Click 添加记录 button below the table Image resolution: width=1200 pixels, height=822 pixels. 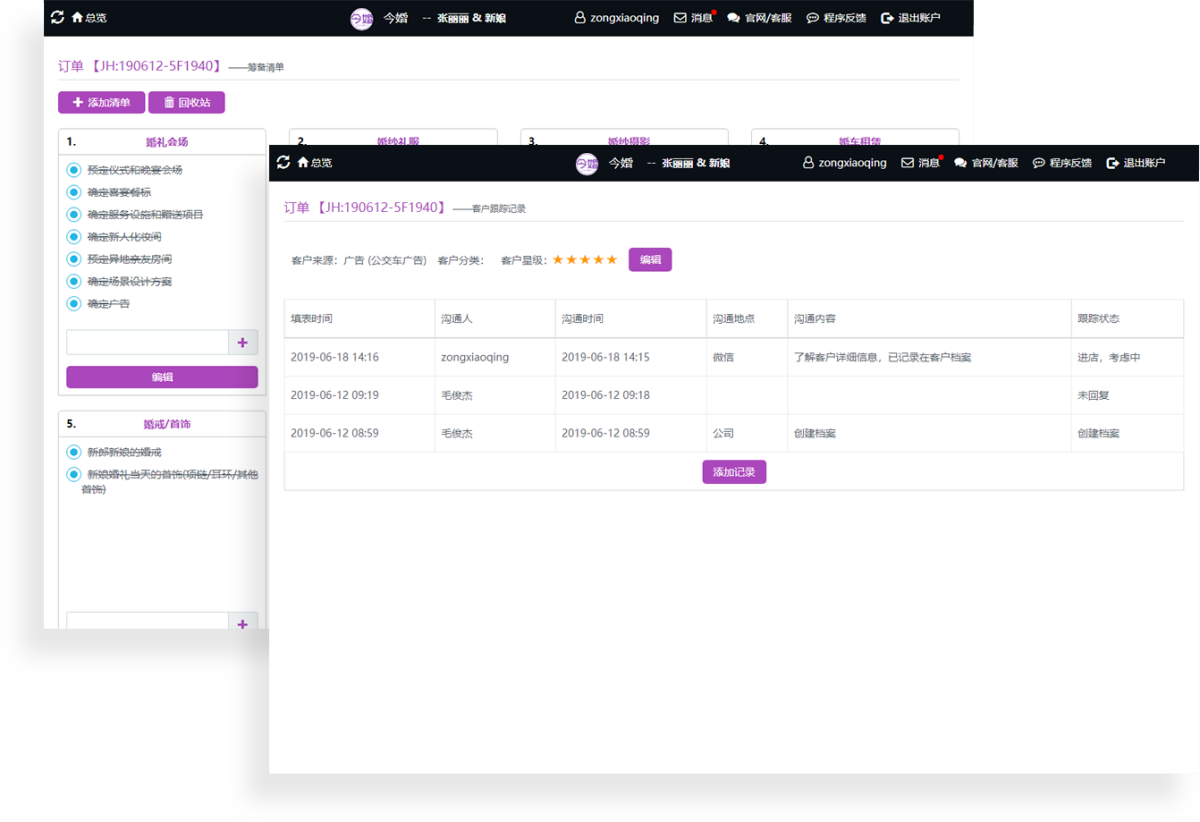pos(734,471)
